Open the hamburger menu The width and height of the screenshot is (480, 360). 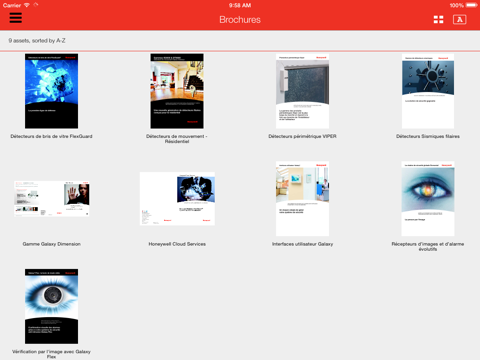(x=16, y=18)
